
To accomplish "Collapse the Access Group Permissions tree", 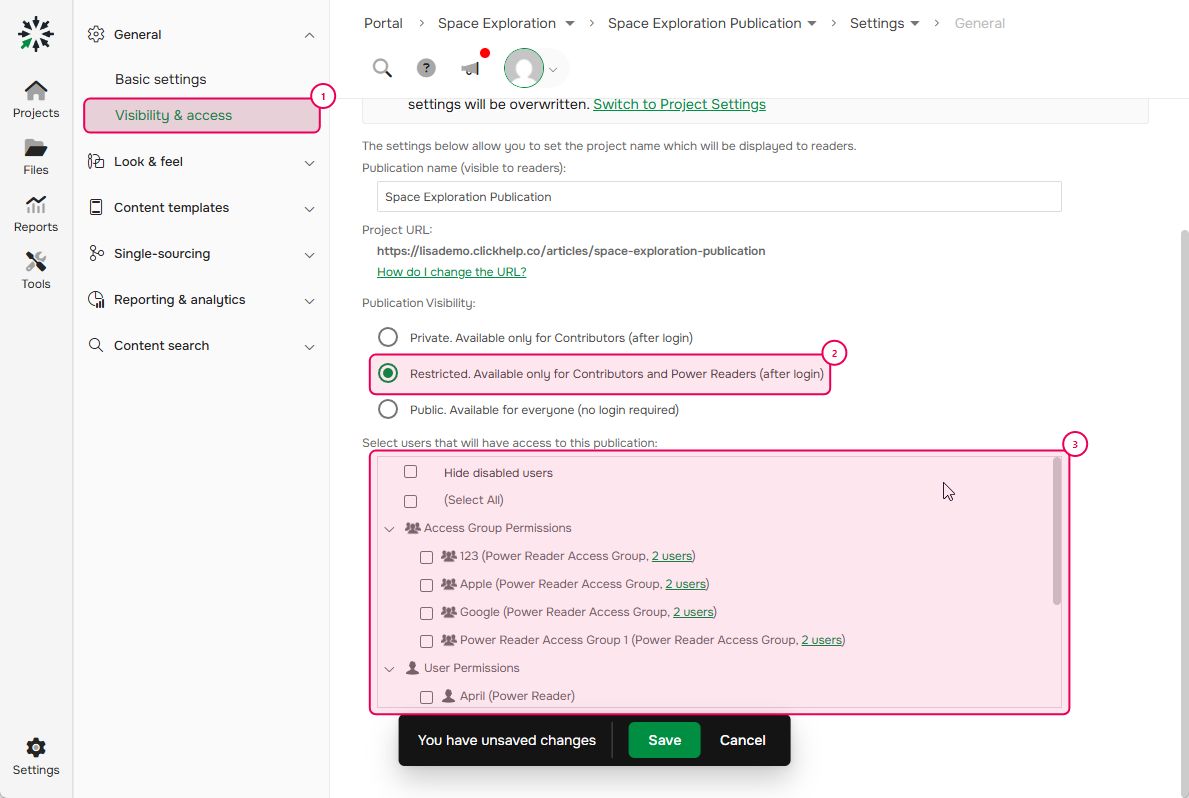I will (x=389, y=529).
